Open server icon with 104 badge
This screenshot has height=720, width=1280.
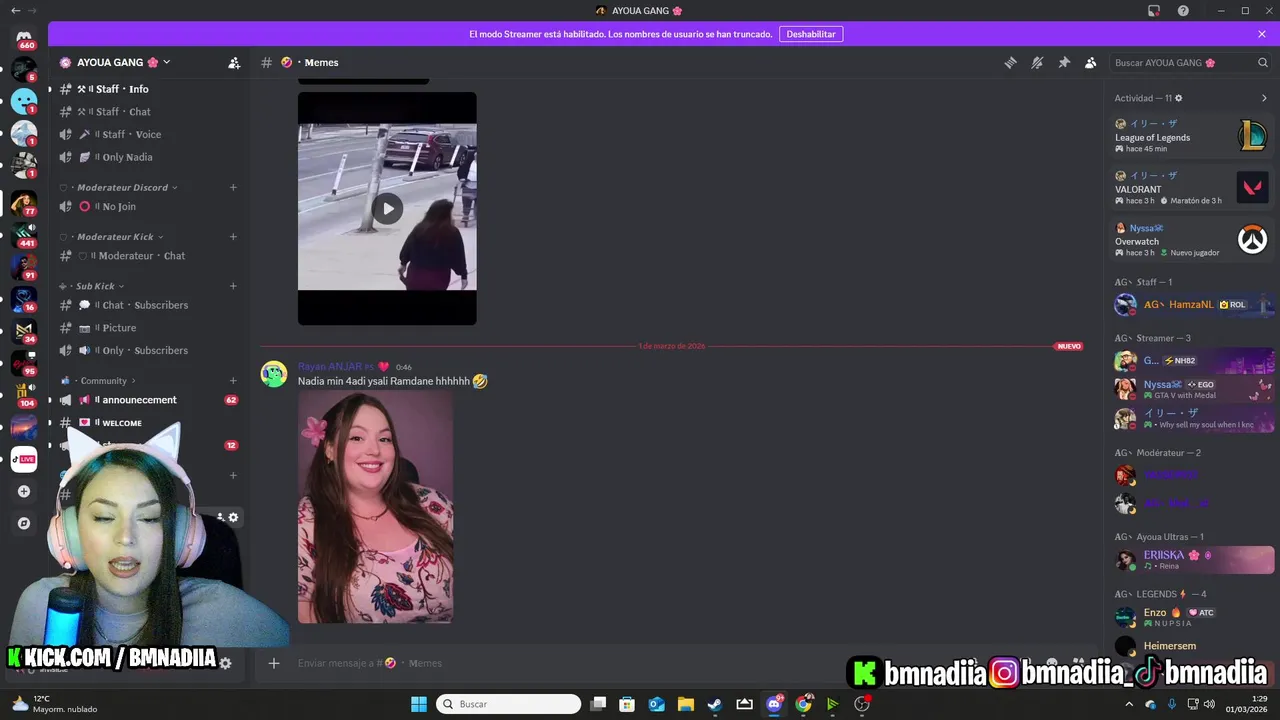click(24, 395)
